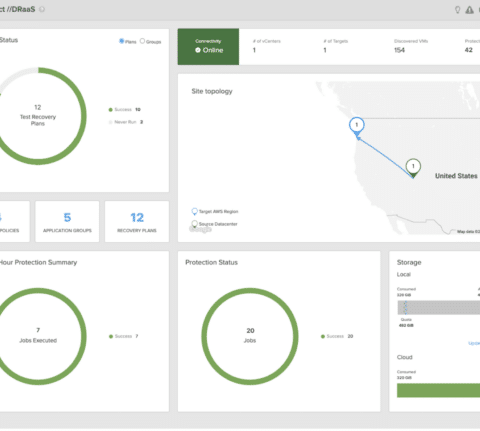
Task: Select the Plans radio button
Action: pyautogui.click(x=122, y=41)
